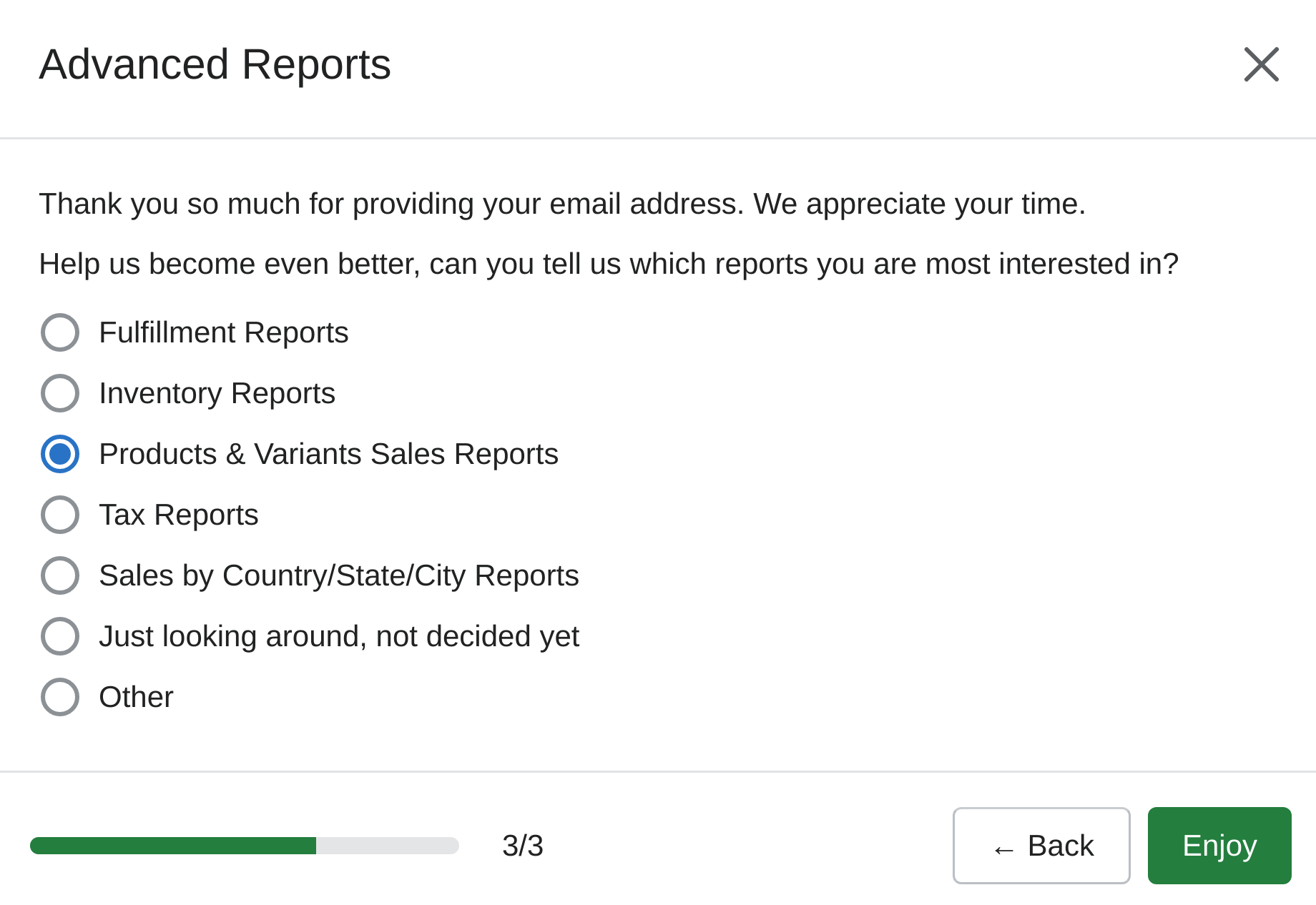Choose the Other option
The height and width of the screenshot is (905, 1316).
(x=60, y=696)
